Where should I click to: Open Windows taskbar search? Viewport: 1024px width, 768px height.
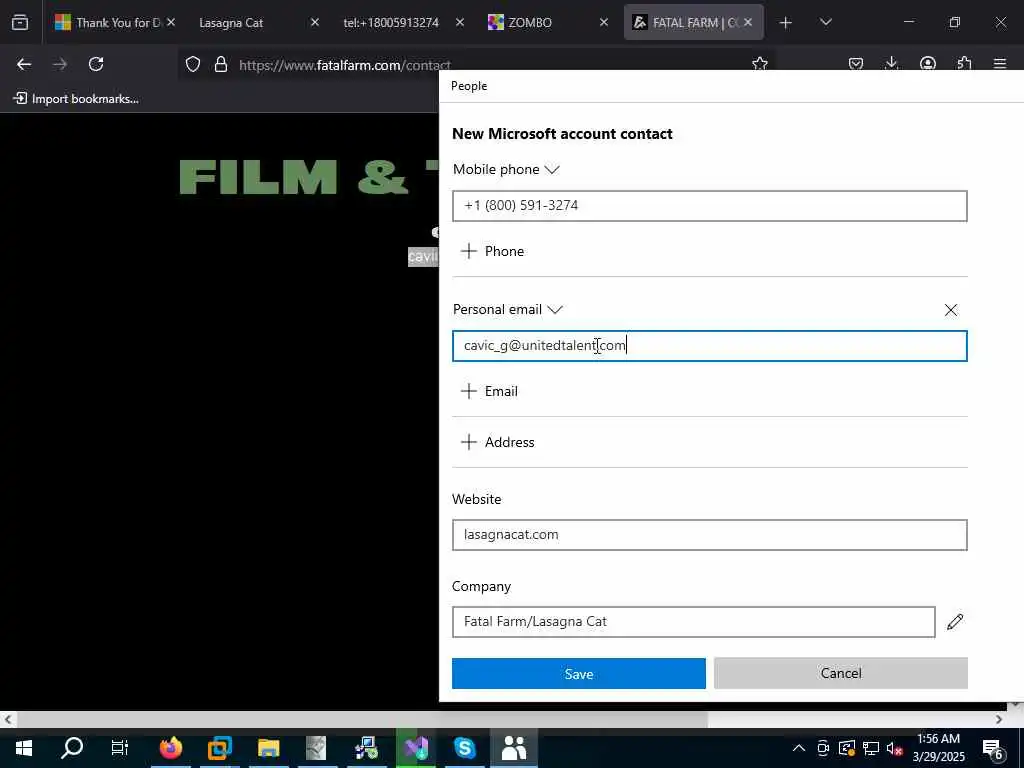point(72,748)
